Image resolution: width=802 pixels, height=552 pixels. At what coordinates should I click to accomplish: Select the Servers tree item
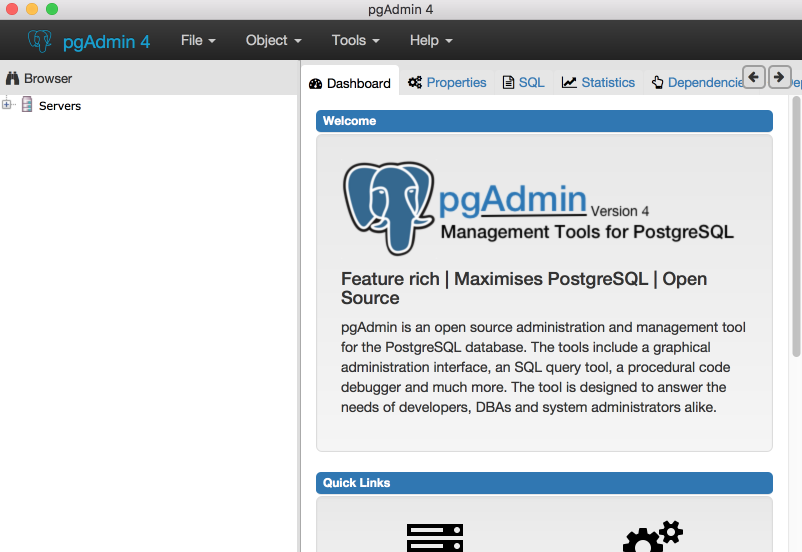tap(60, 105)
